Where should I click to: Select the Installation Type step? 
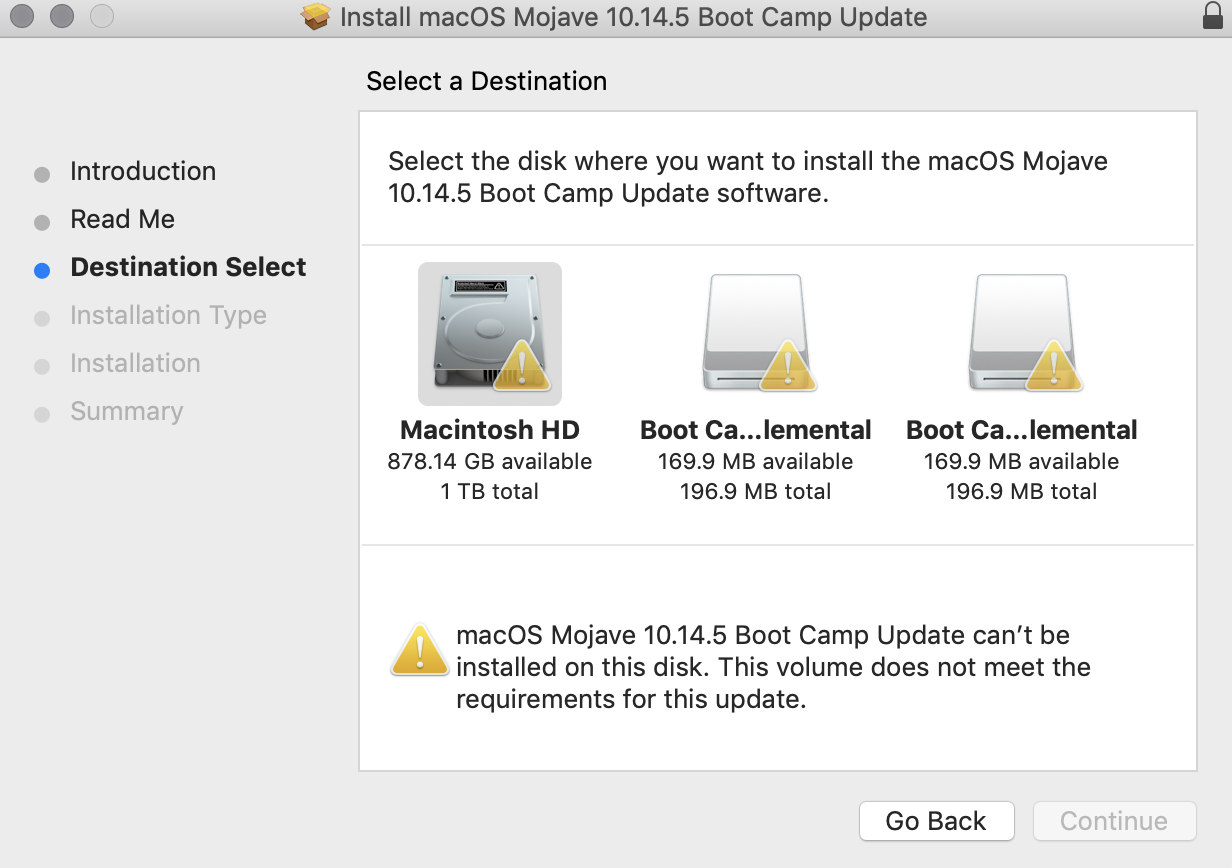coord(168,316)
